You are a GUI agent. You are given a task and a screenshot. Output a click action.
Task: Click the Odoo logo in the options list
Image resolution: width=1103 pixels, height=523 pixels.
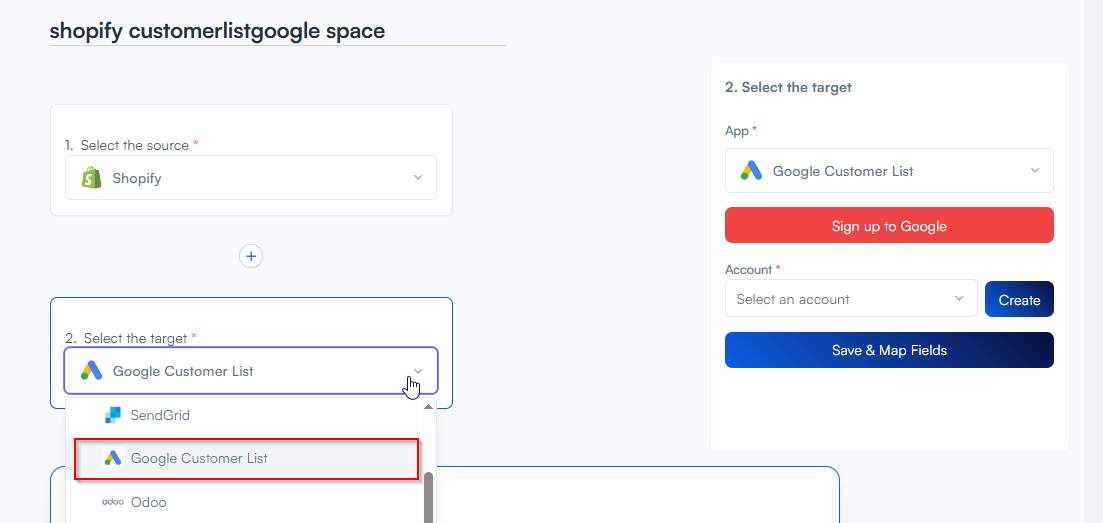pos(113,502)
